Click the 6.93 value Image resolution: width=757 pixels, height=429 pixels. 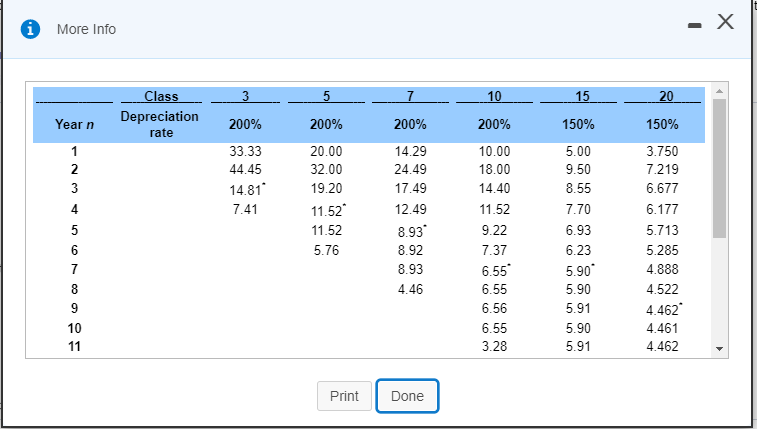coord(578,231)
